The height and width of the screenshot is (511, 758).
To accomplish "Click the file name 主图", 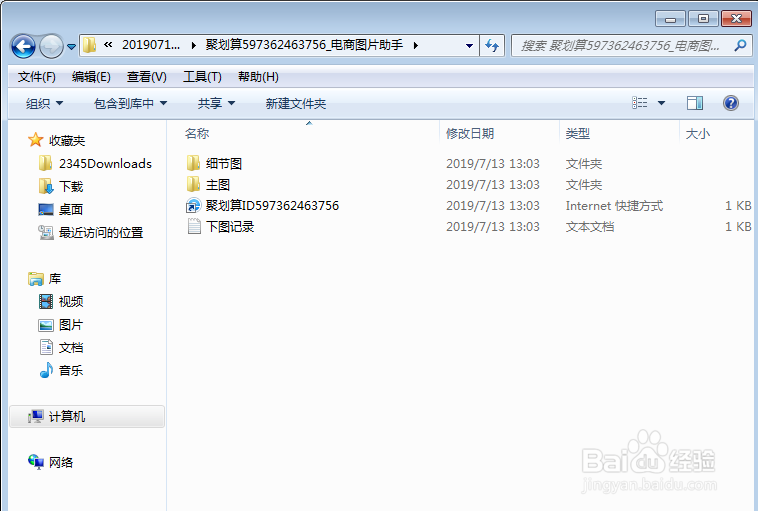I will pyautogui.click(x=218, y=185).
